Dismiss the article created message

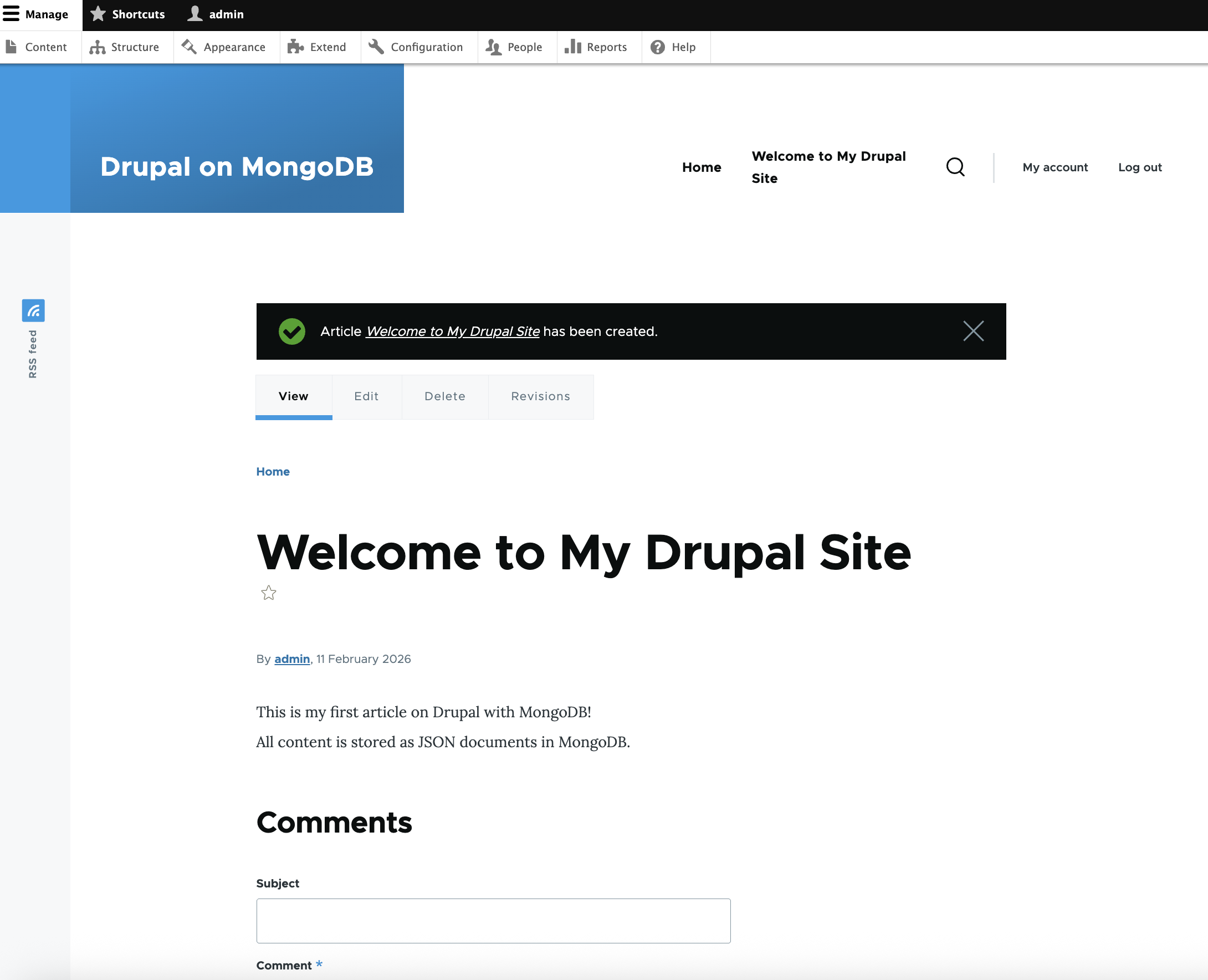(973, 331)
